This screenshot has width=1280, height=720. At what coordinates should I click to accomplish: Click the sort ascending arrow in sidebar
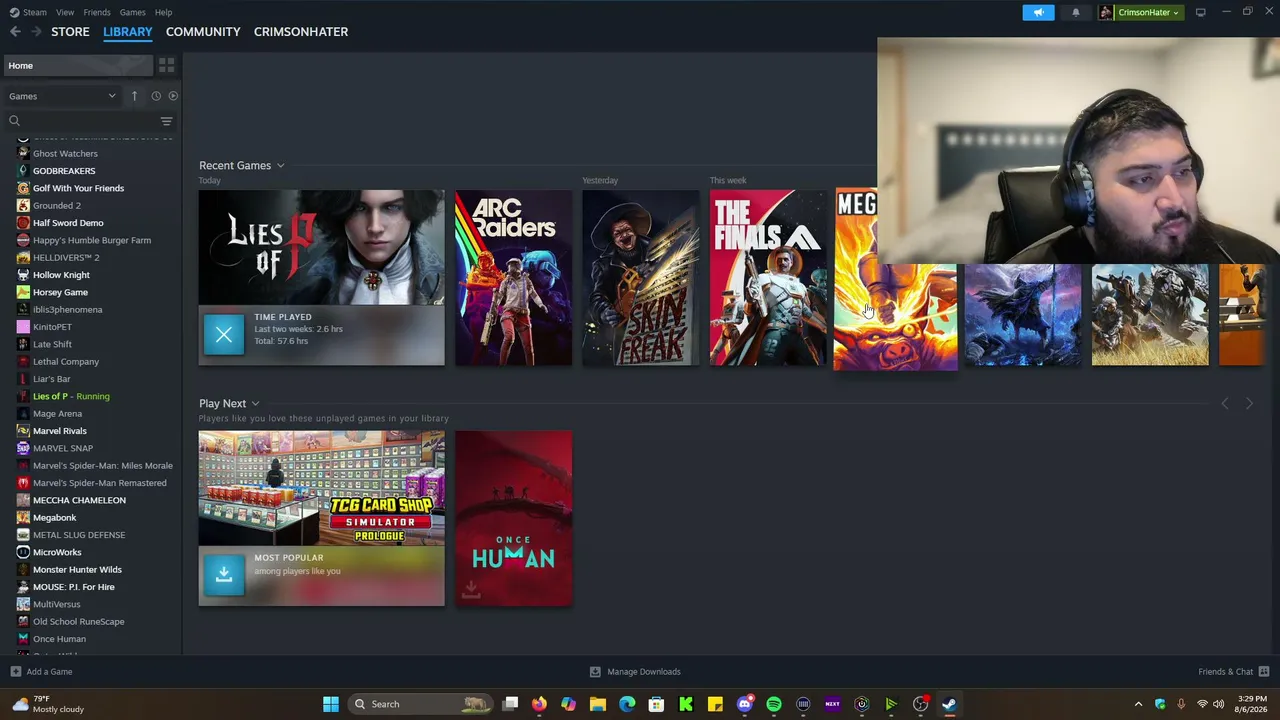coord(134,96)
